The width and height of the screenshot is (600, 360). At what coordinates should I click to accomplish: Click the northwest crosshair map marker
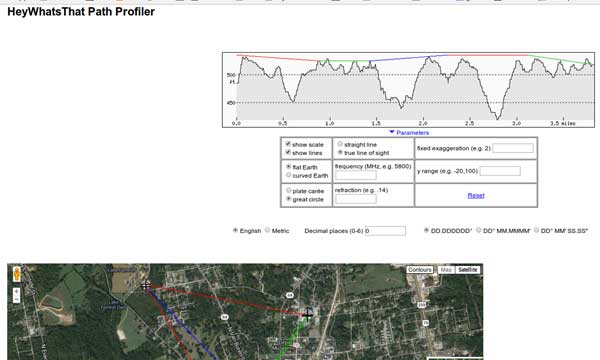[146, 285]
